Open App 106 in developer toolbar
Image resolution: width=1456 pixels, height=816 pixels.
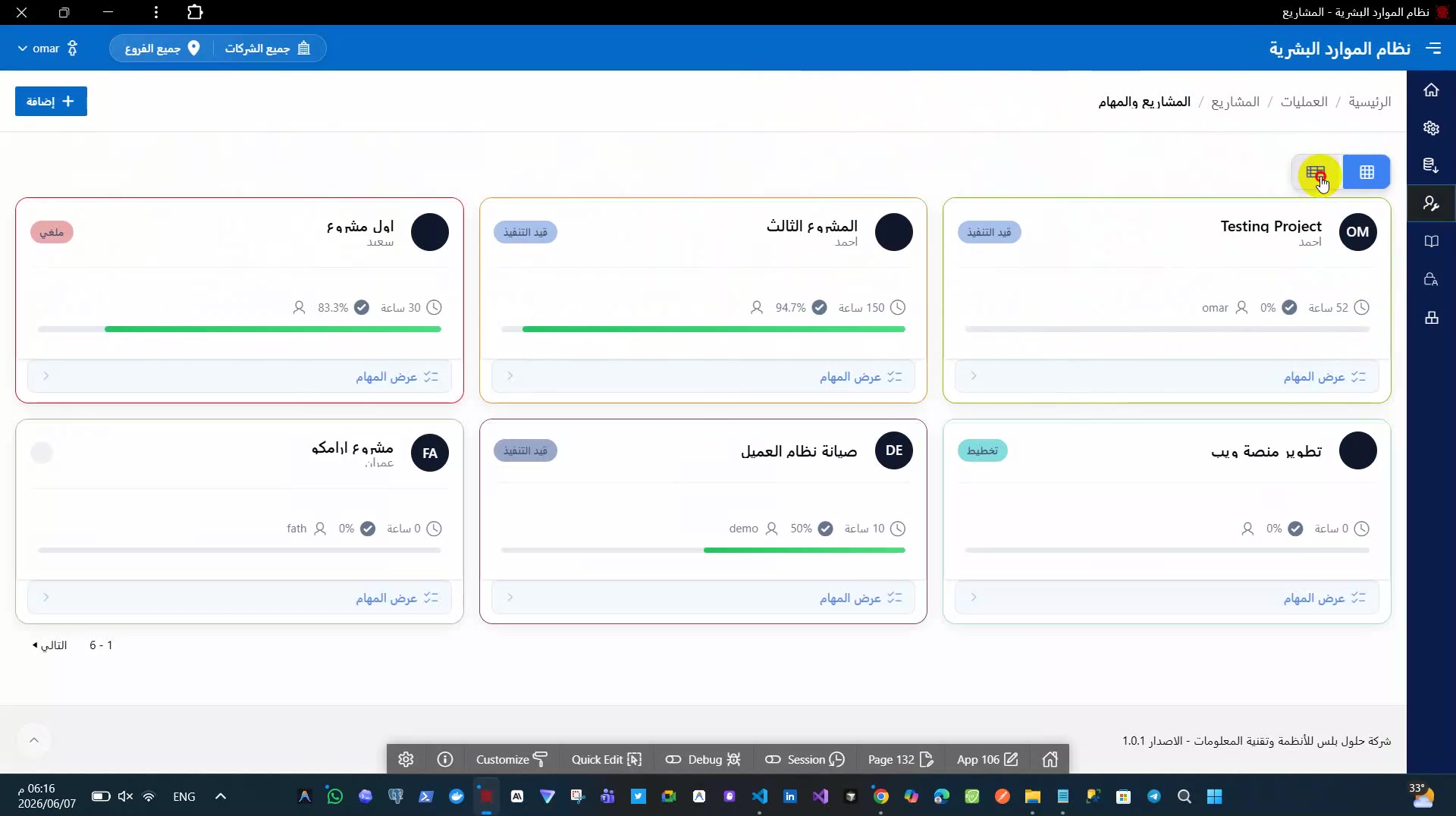987,759
